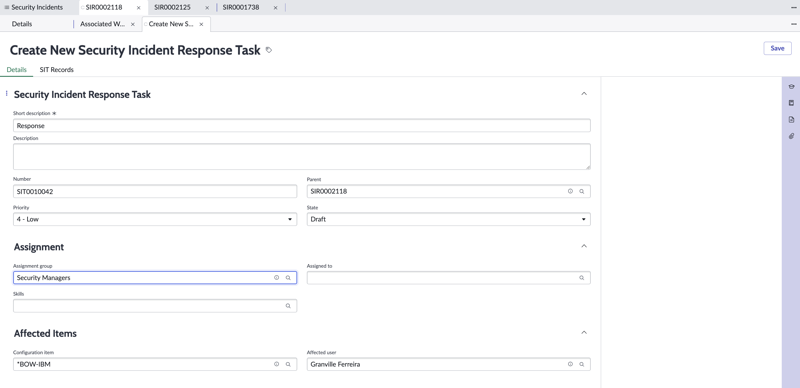Open the attachments paperclip icon

click(791, 136)
